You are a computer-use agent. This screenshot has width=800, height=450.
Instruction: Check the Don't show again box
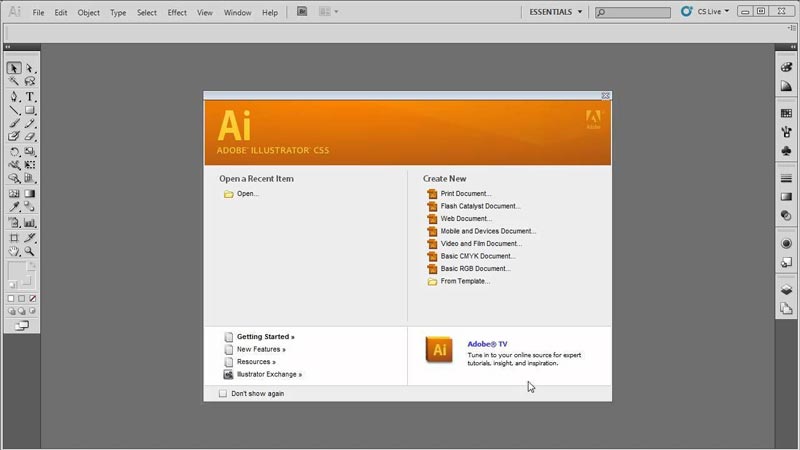click(x=223, y=393)
